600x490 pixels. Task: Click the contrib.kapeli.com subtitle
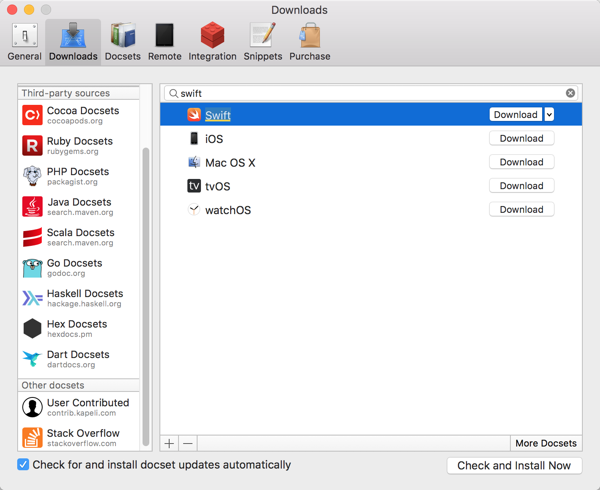point(82,413)
